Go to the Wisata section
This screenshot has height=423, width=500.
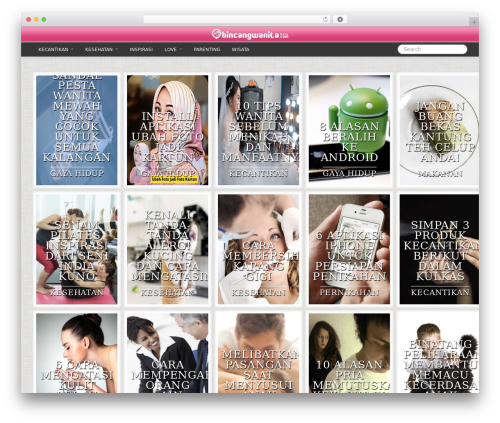click(240, 49)
